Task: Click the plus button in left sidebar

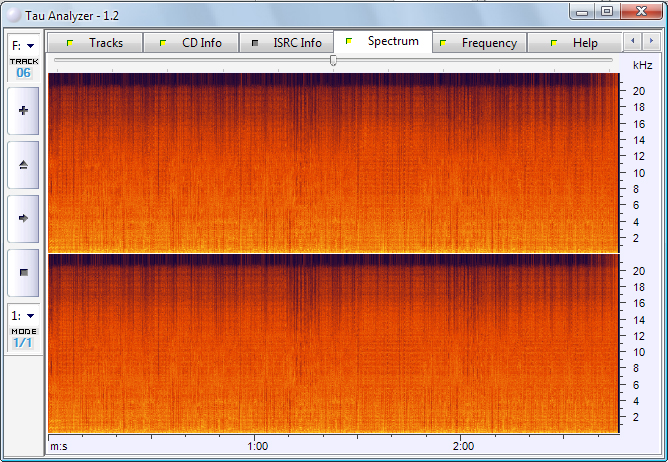Action: pos(23,111)
